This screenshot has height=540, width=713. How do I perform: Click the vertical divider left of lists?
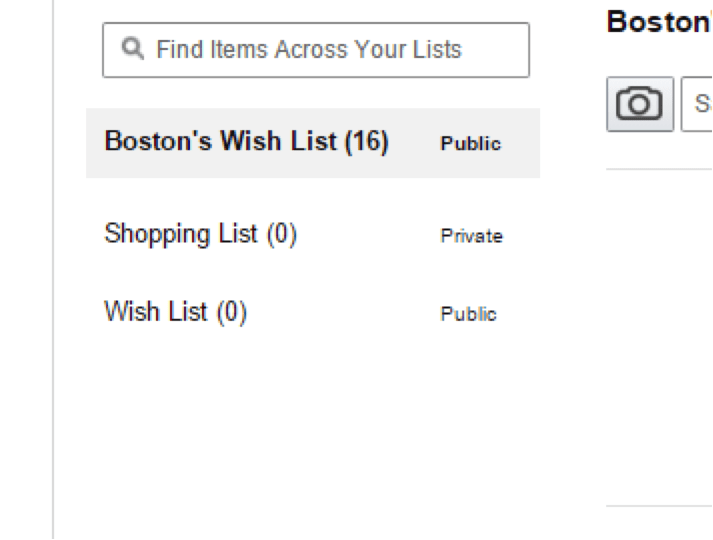(x=53, y=270)
